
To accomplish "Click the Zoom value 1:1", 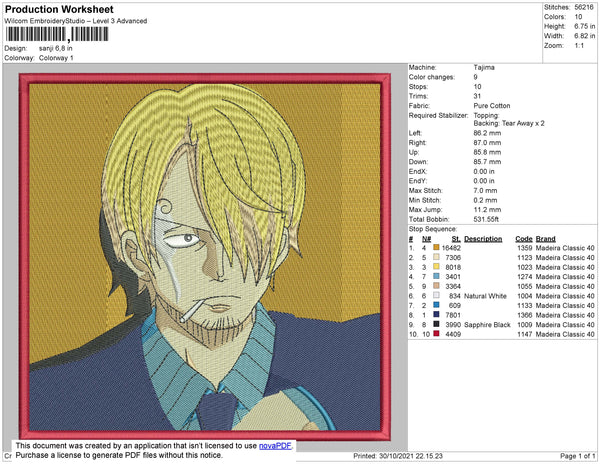I will [579, 46].
